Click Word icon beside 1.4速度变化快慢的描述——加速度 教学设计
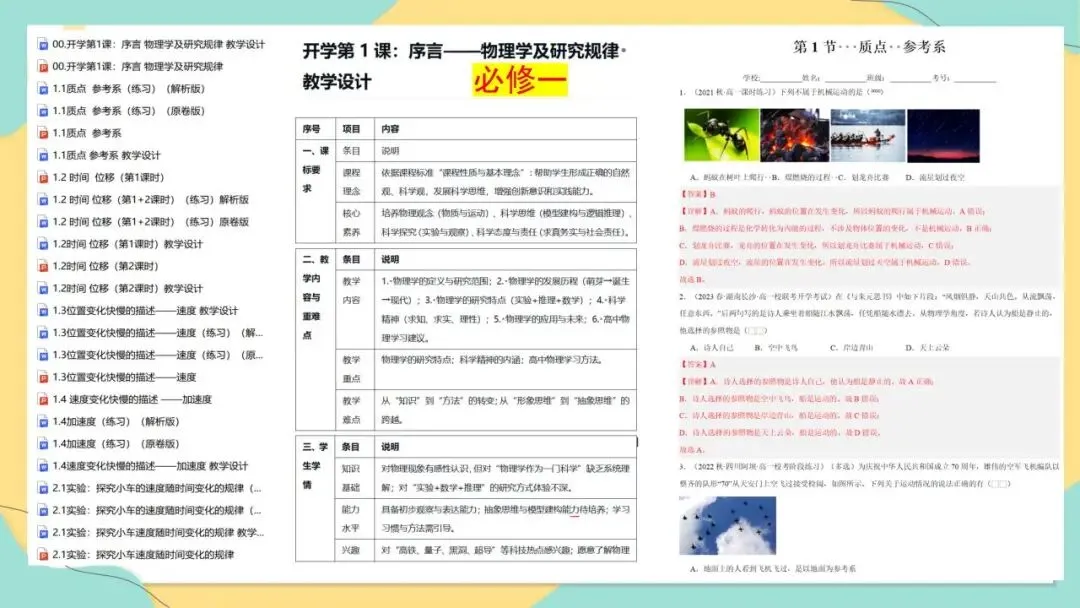This screenshot has height=608, width=1080. [43, 466]
